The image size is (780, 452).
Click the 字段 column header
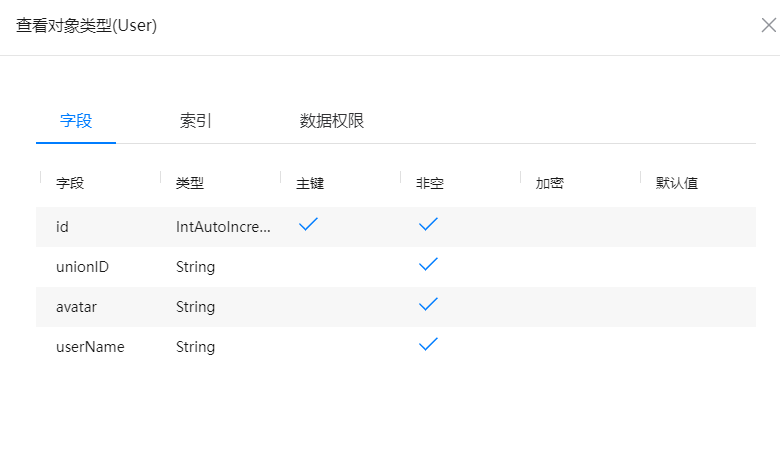coord(70,184)
